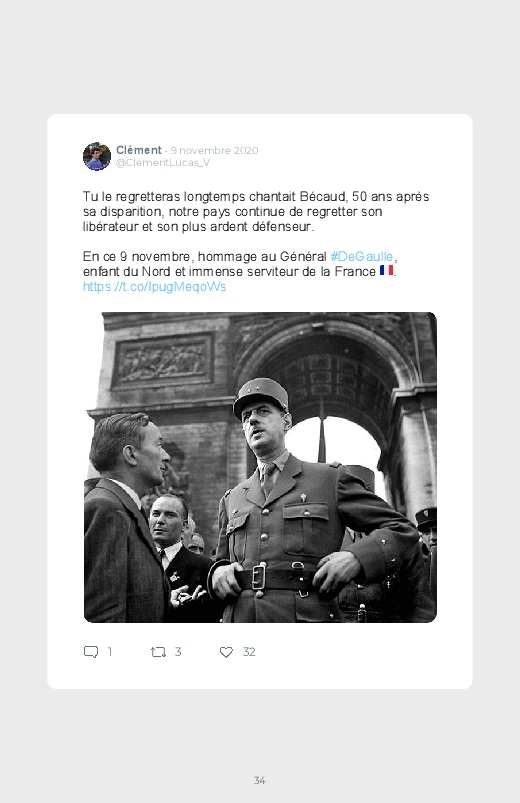Click the page number 34

260,780
